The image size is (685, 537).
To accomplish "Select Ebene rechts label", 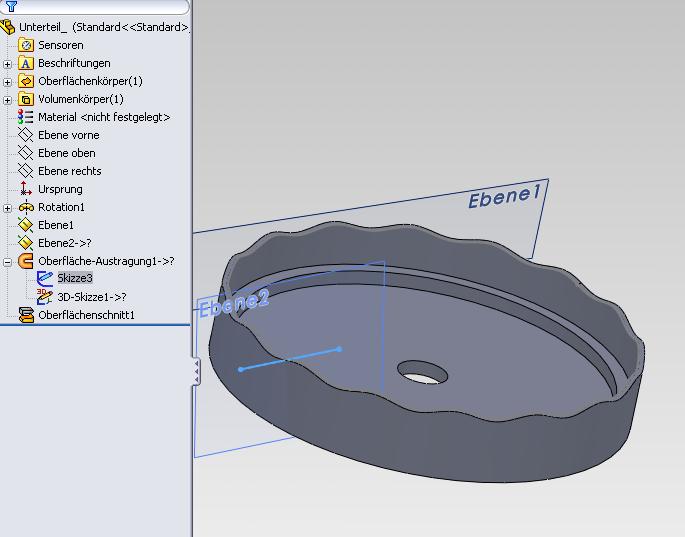I will click(69, 171).
